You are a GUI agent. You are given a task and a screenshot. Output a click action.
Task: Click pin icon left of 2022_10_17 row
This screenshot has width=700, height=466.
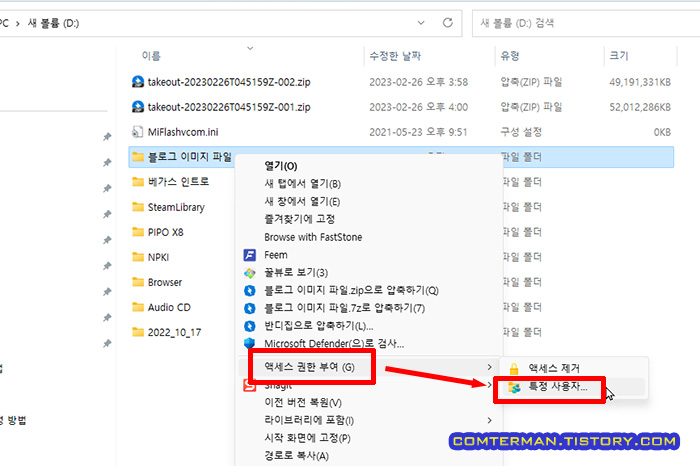(x=107, y=344)
